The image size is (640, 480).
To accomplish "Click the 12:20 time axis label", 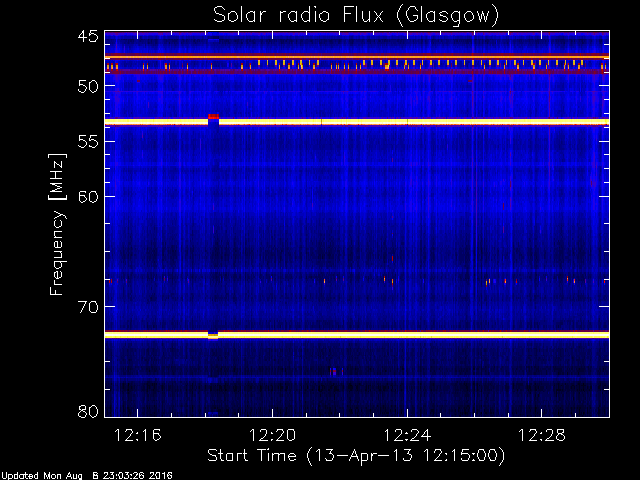I will click(272, 436).
